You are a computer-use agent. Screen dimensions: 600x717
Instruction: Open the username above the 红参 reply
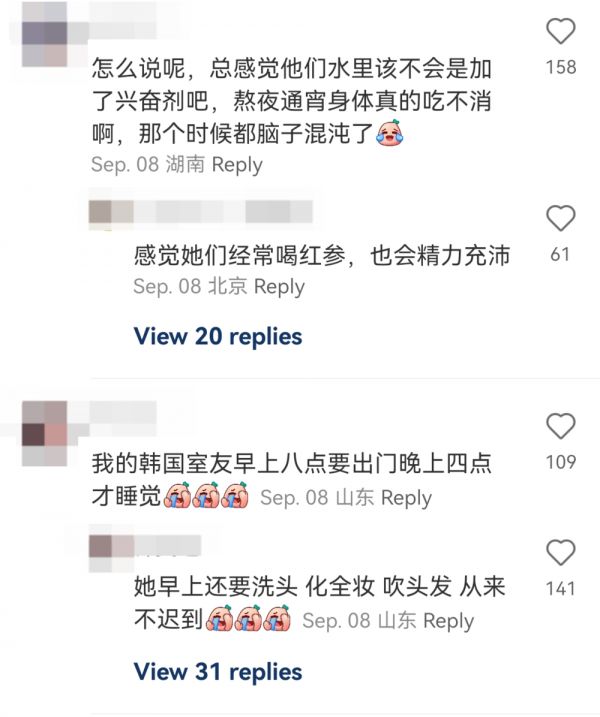(x=200, y=212)
